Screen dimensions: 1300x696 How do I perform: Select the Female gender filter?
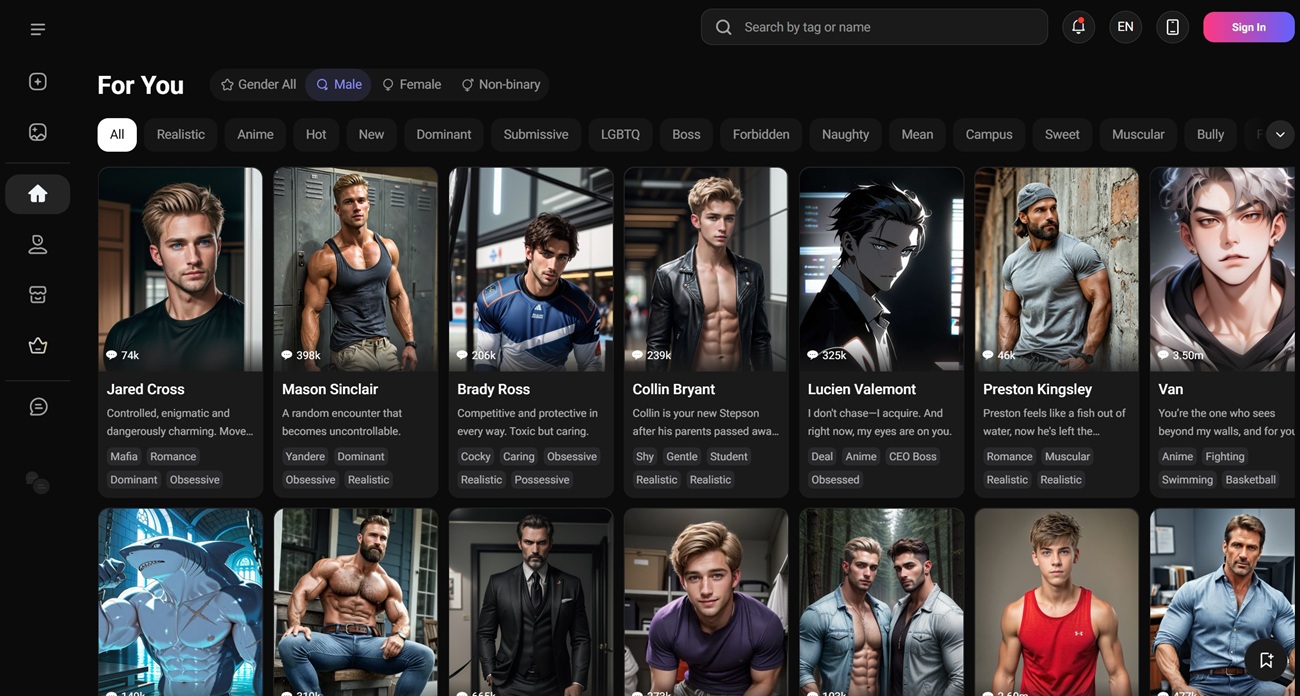[x=411, y=85]
